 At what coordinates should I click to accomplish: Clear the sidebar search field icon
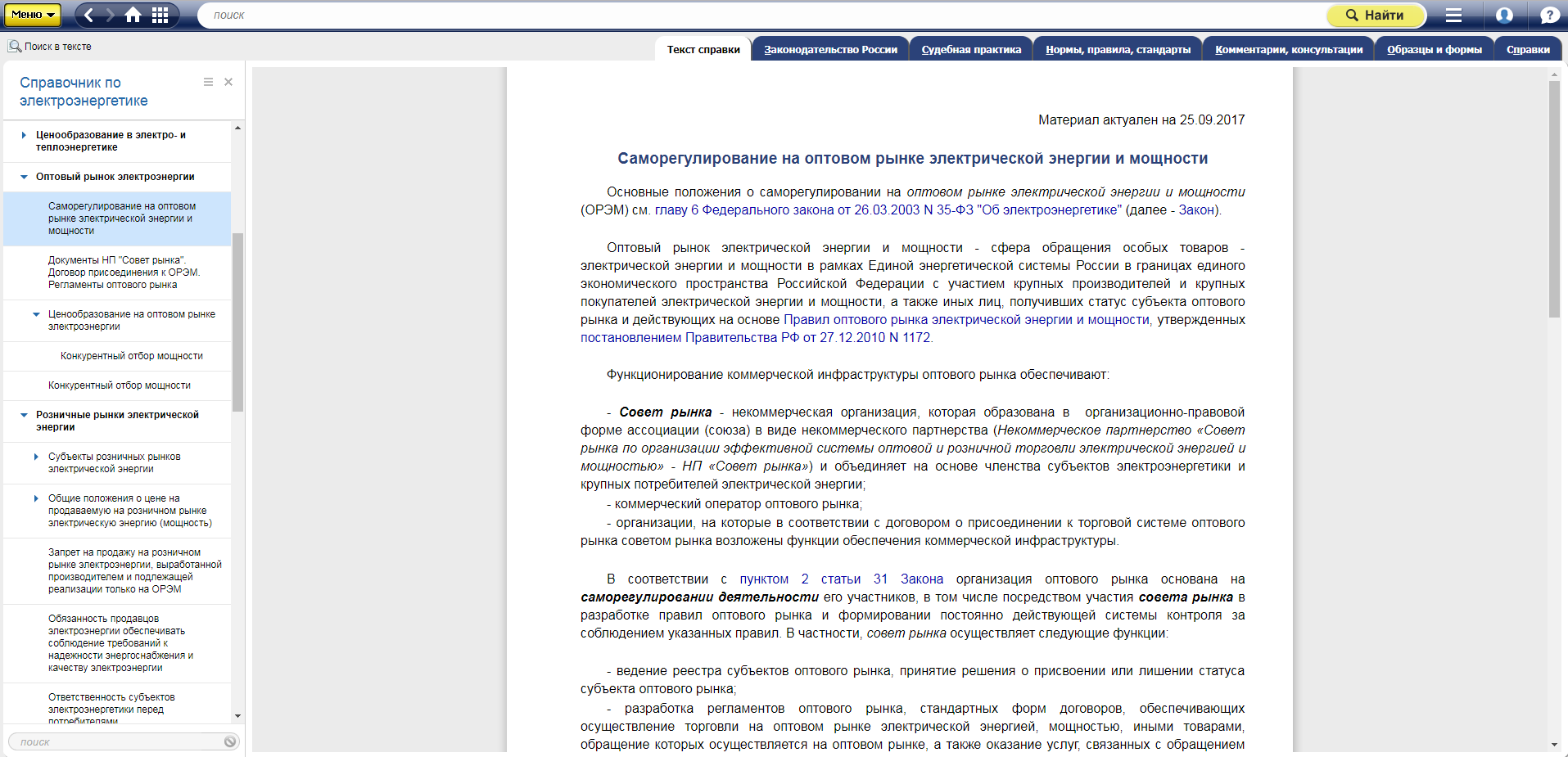click(x=230, y=741)
